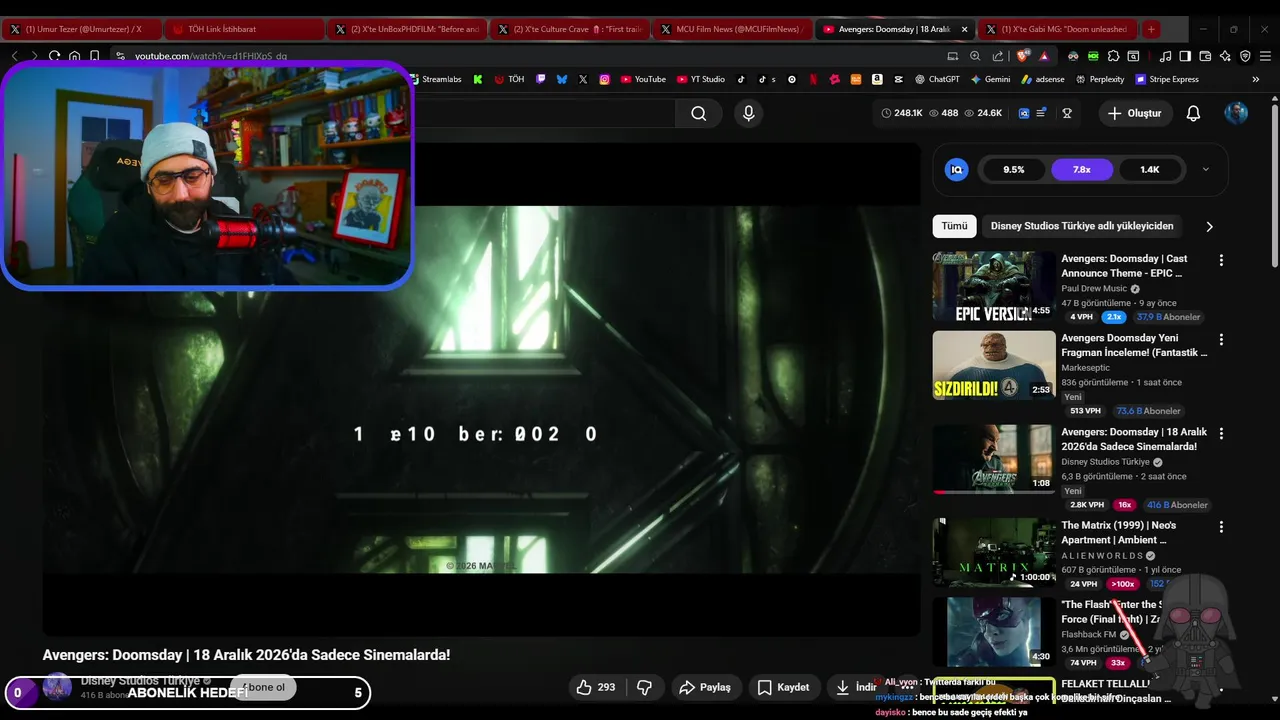Dislike the video with thumbs down
The width and height of the screenshot is (1280, 720).
(645, 687)
